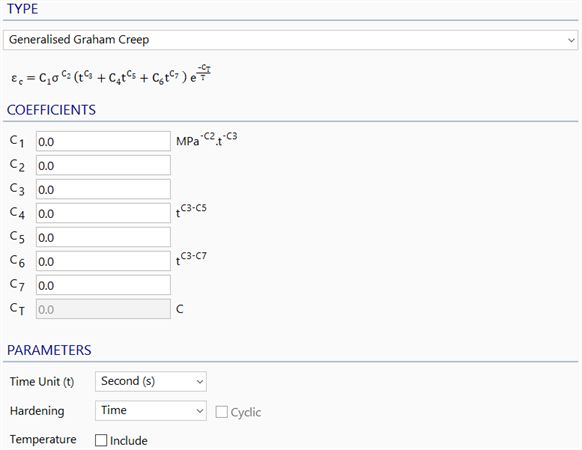Click the COEFFICIENTS section header
The image size is (582, 450).
(52, 110)
